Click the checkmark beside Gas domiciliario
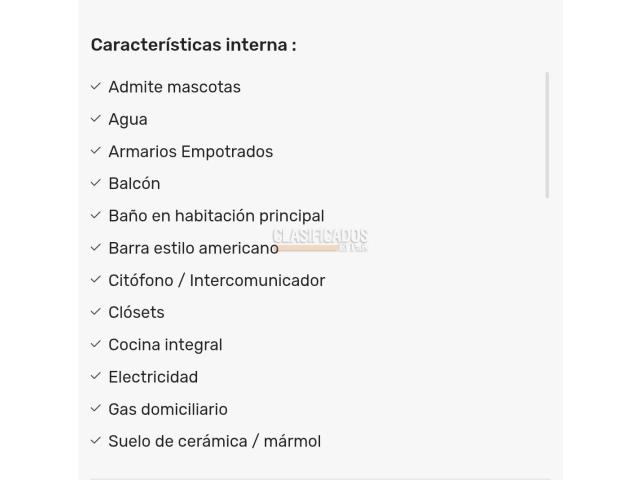The height and width of the screenshot is (480, 640). click(x=96, y=408)
